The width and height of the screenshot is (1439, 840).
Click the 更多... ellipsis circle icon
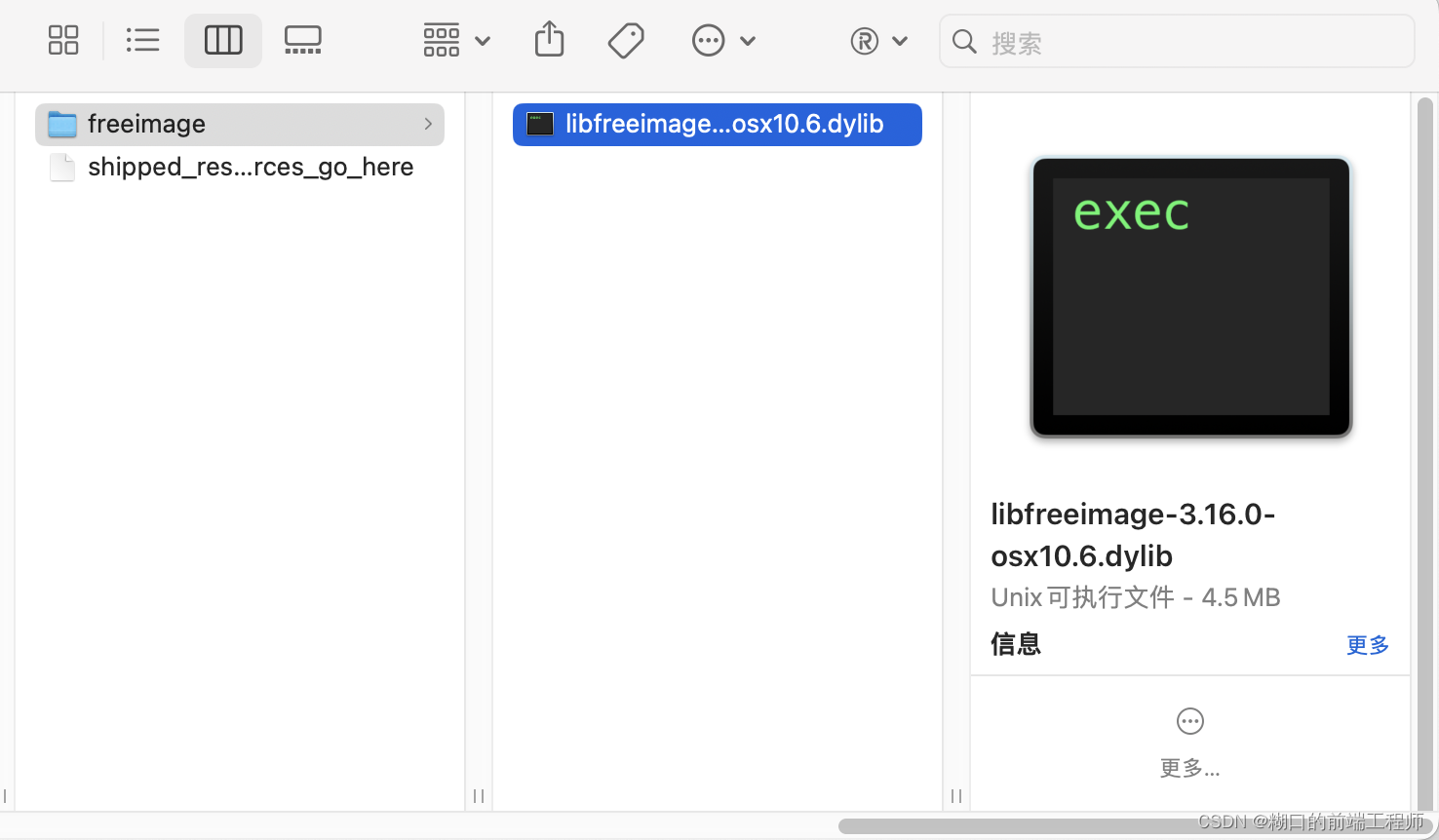pos(1190,721)
